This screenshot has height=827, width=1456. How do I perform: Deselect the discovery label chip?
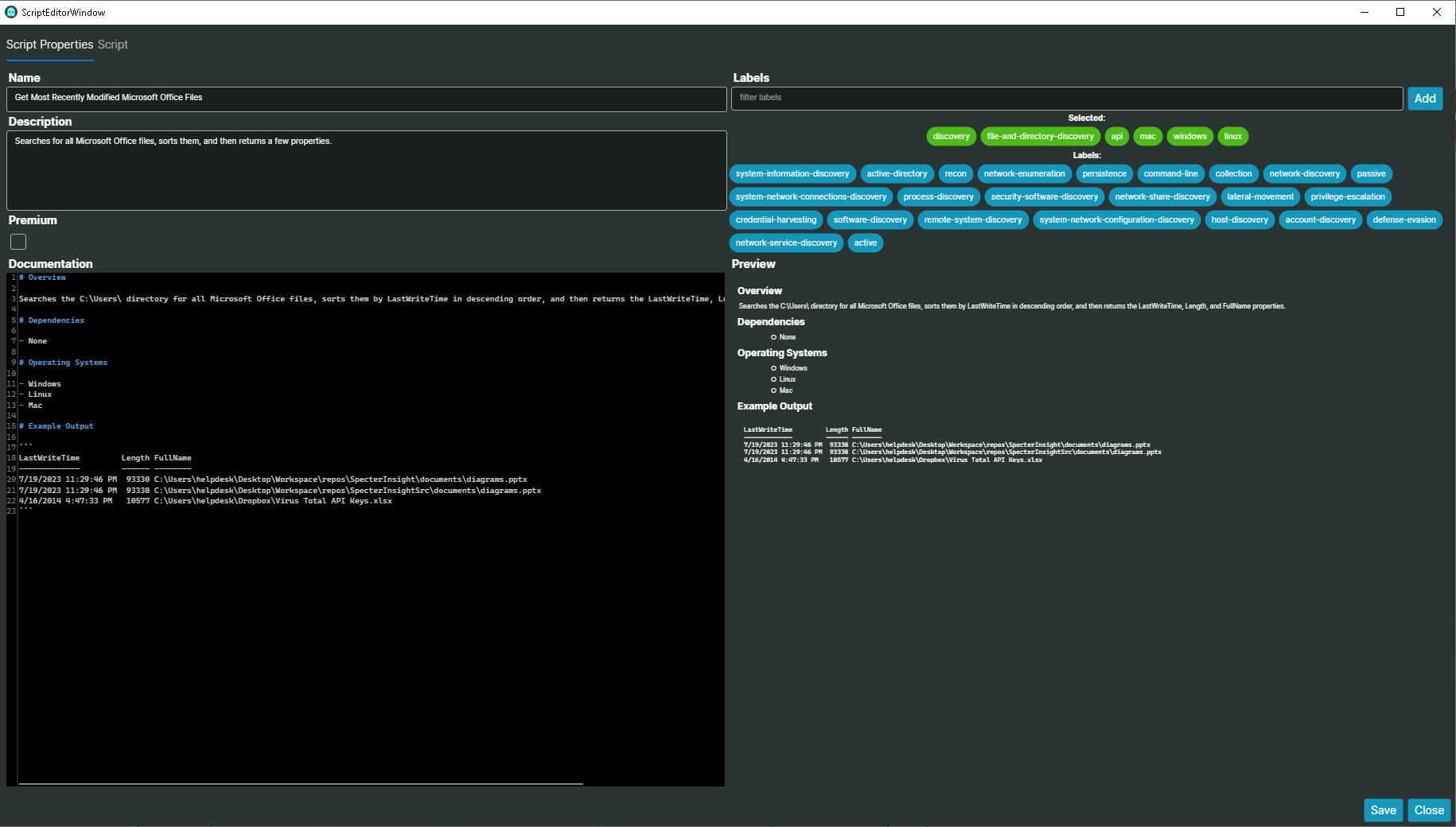point(951,136)
